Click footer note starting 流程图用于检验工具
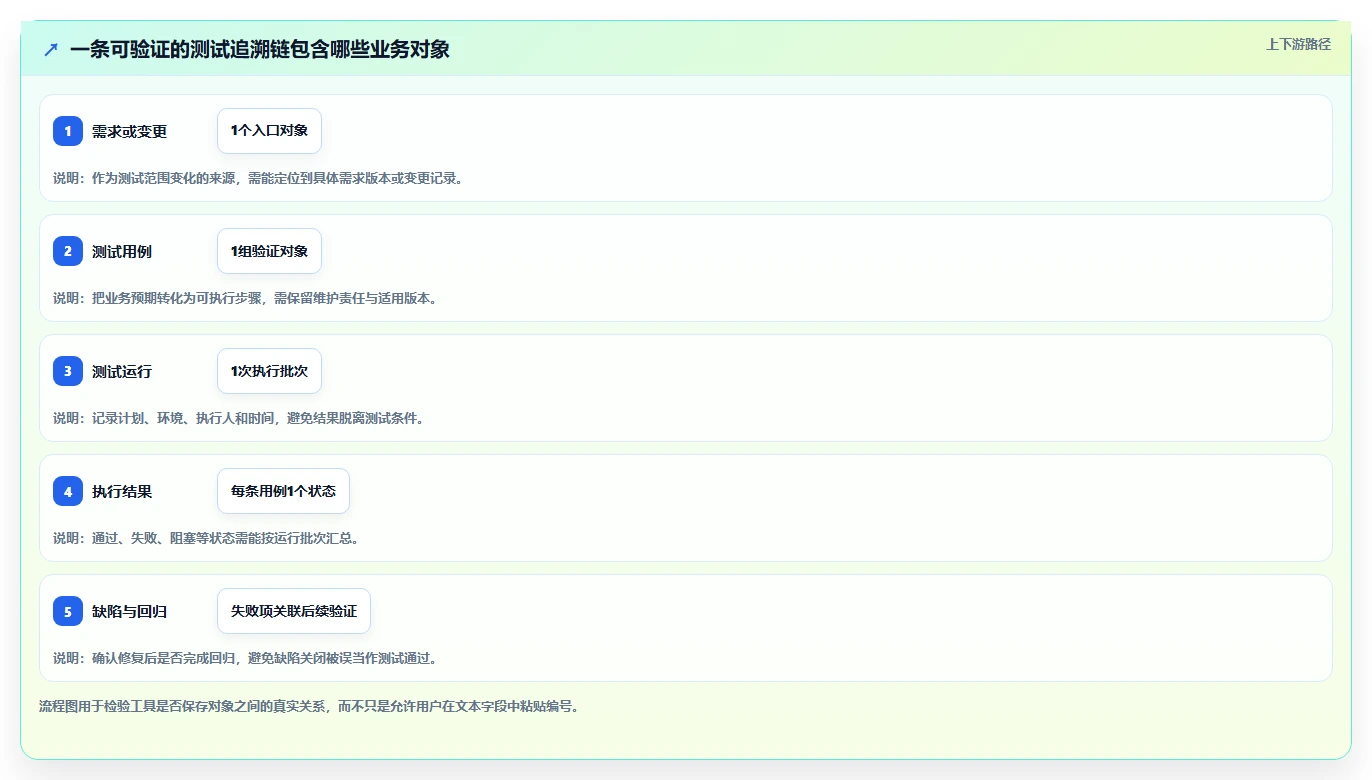Viewport: 1372px width, 780px height. coord(309,706)
